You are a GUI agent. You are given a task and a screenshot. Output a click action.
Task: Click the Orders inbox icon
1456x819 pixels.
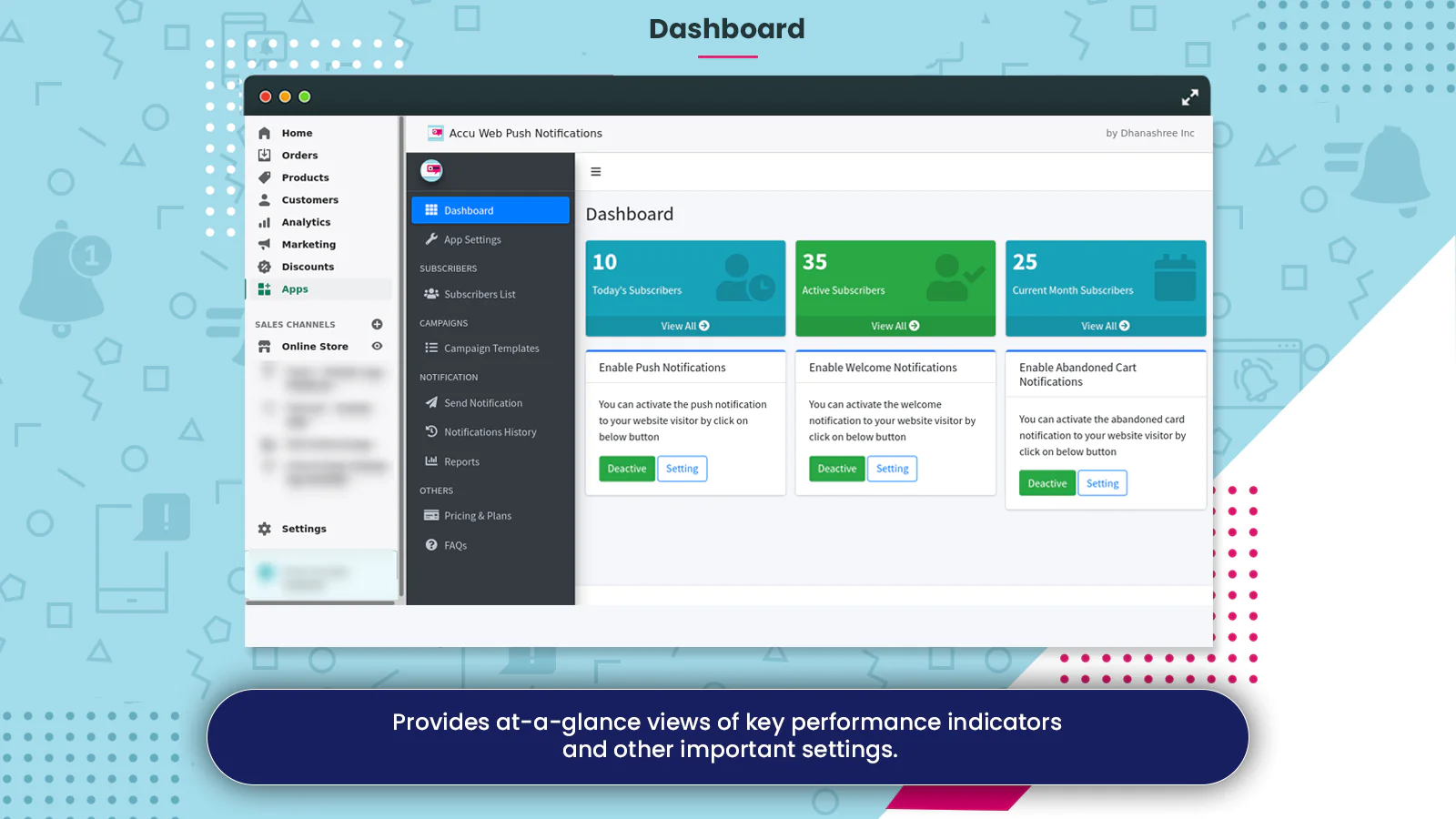pos(265,155)
